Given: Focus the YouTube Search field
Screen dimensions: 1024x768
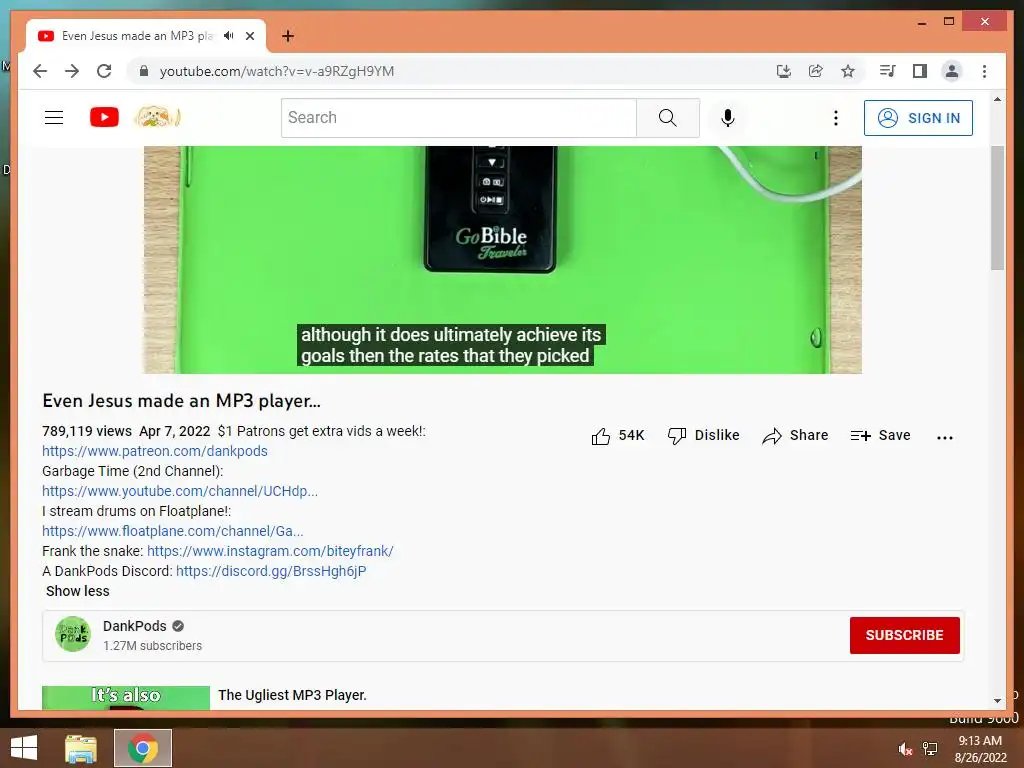Looking at the screenshot, I should (x=458, y=118).
